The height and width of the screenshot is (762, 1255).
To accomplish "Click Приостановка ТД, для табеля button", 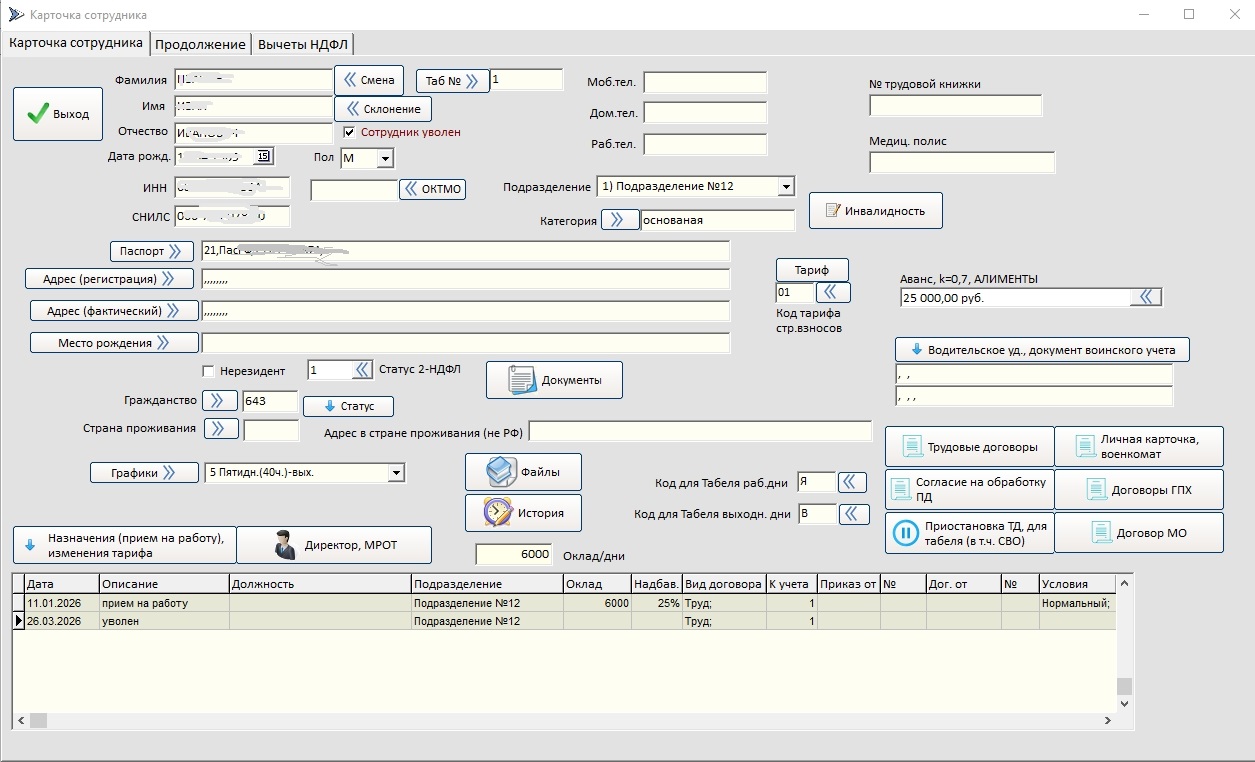I will 970,533.
